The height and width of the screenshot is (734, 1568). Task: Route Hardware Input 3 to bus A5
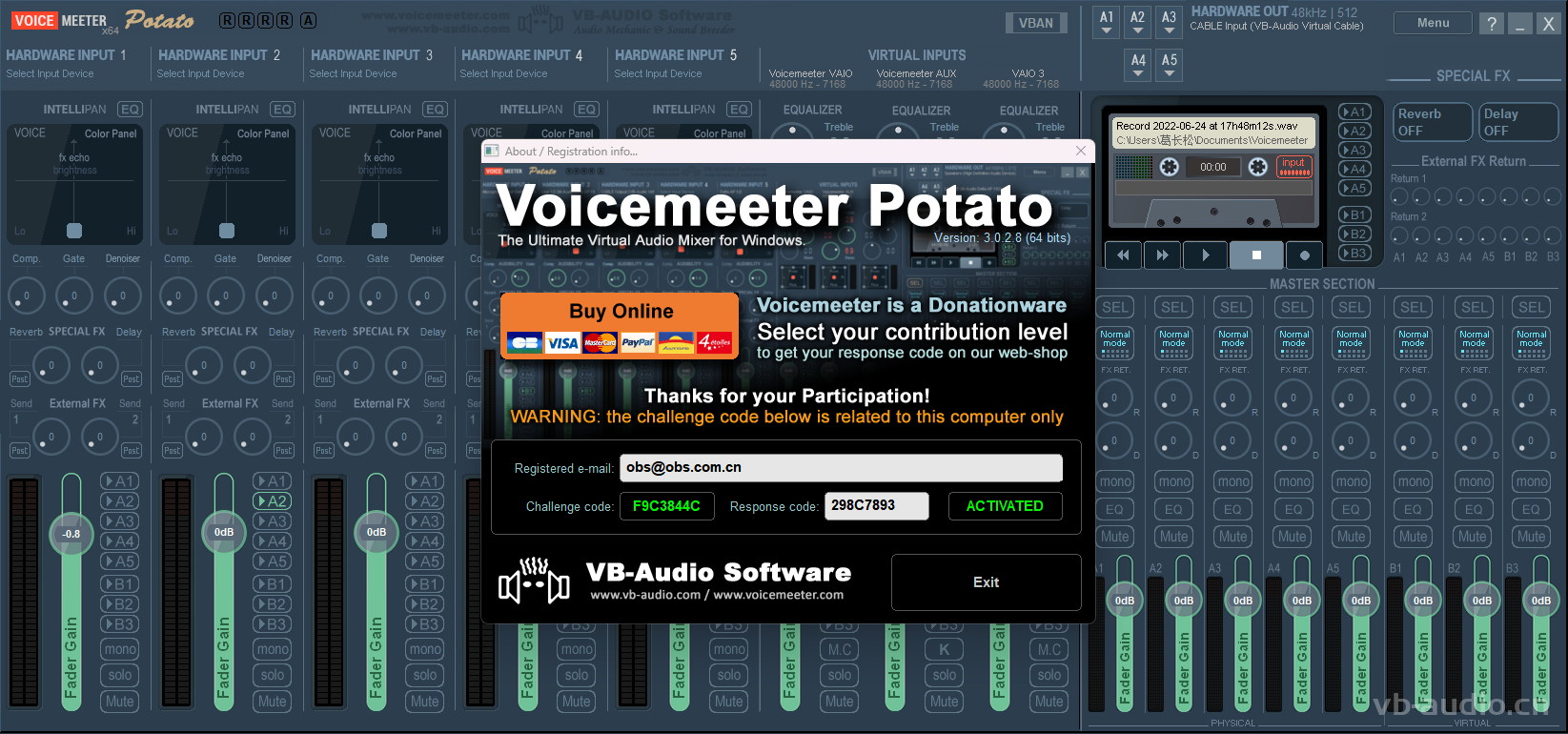tap(425, 561)
